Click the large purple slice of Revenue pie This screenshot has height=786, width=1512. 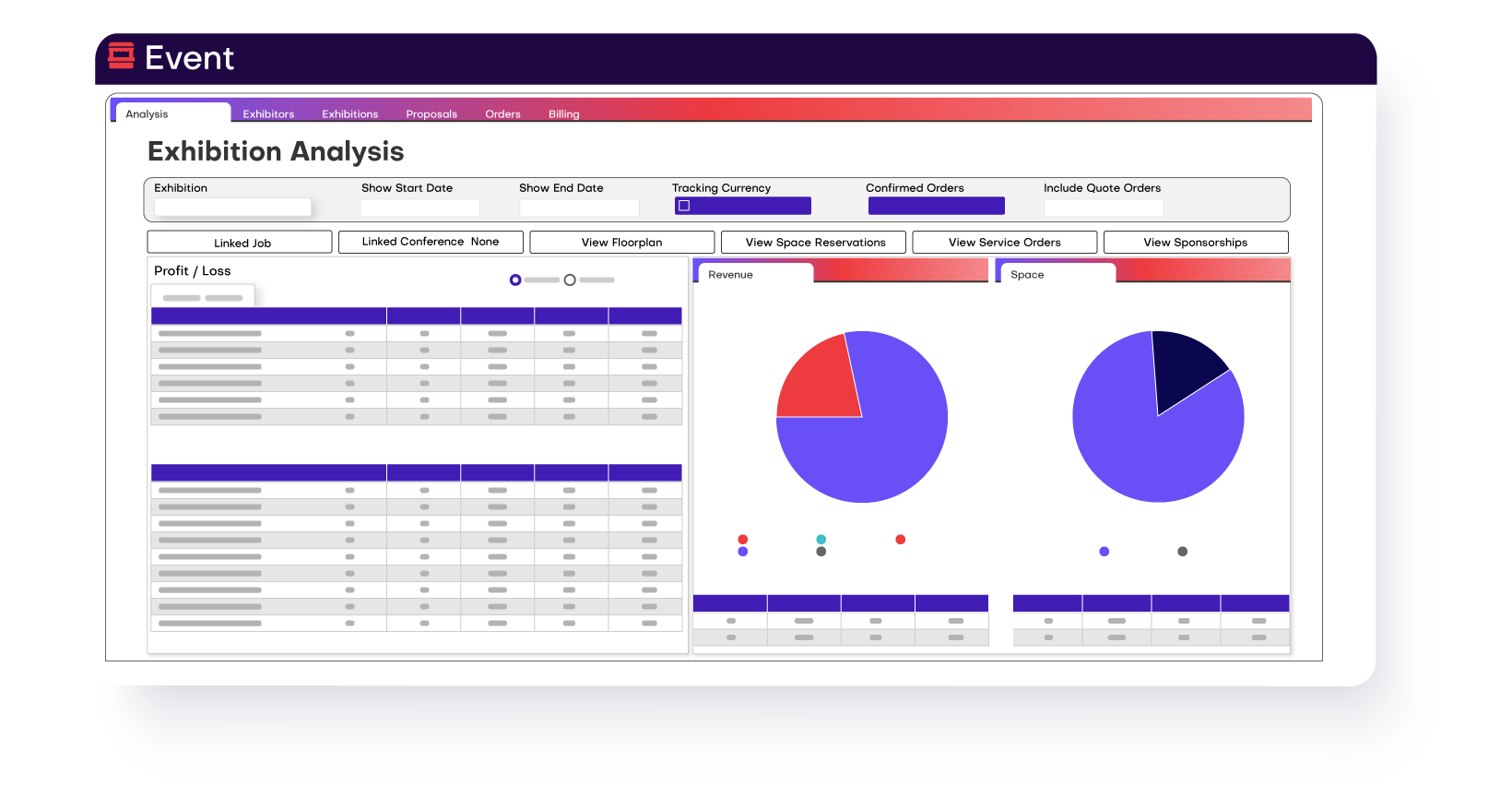(876, 452)
